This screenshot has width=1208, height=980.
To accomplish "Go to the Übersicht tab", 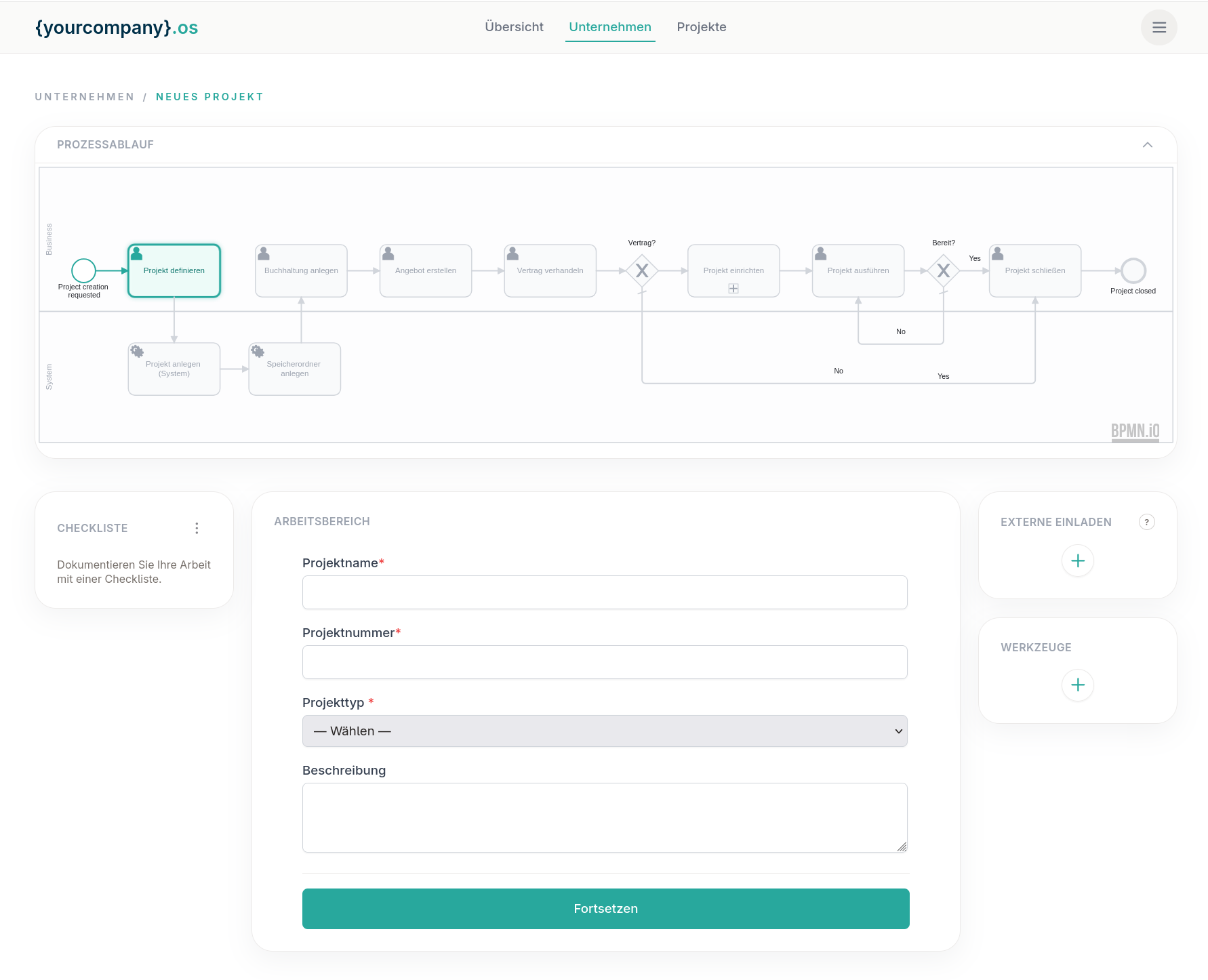I will (x=514, y=27).
